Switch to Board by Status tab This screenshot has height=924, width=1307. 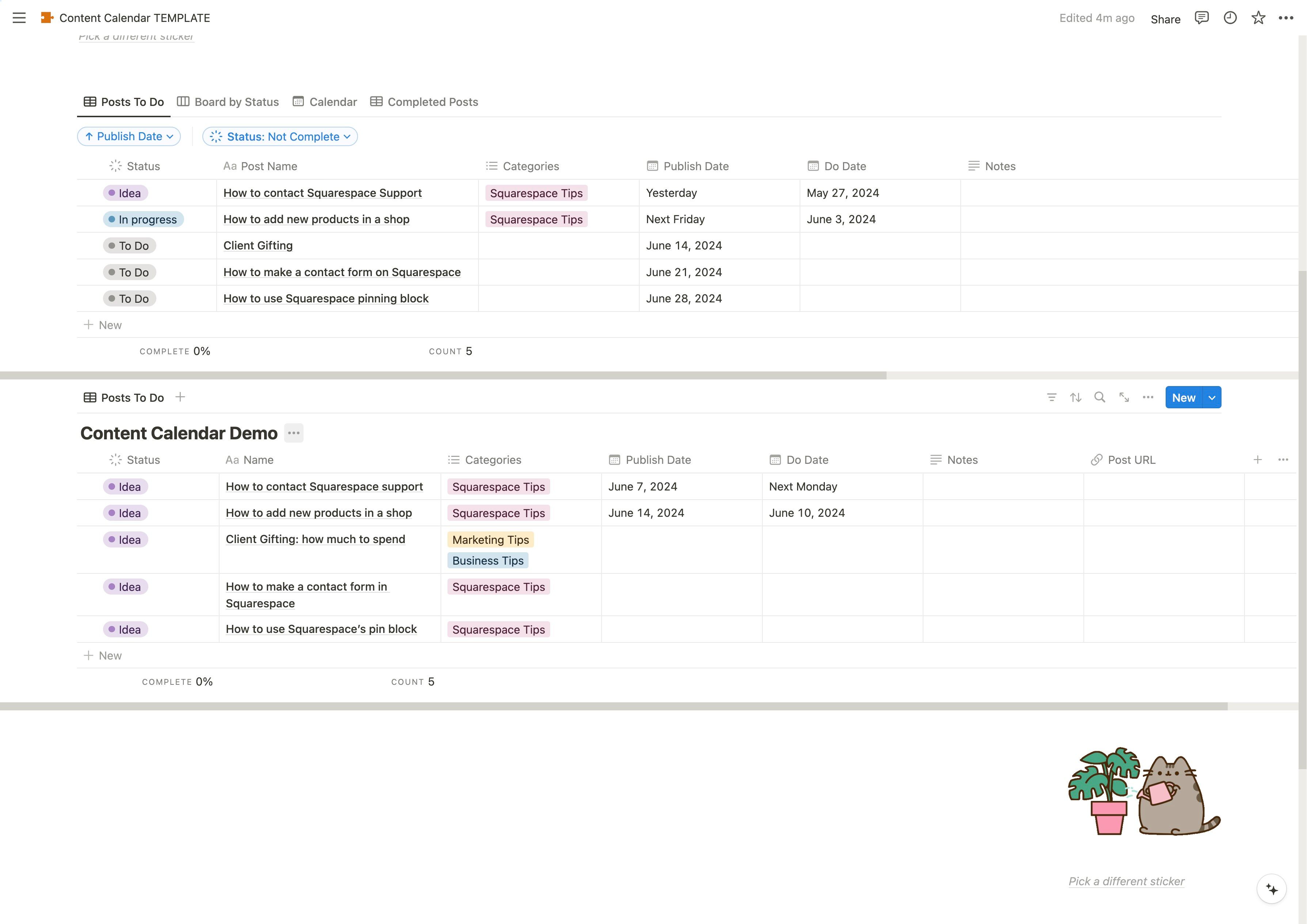(228, 102)
